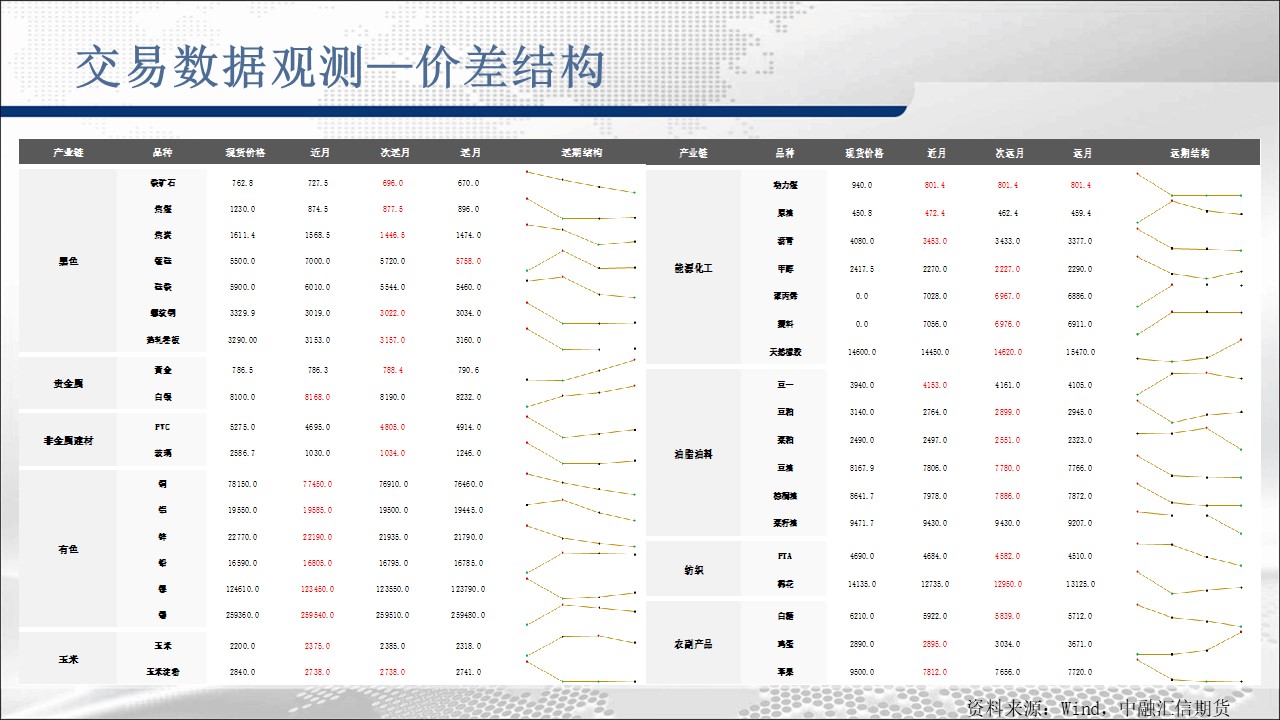This screenshot has width=1280, height=720.
Task: Select the 能源化工 category cell
Action: pos(693,269)
